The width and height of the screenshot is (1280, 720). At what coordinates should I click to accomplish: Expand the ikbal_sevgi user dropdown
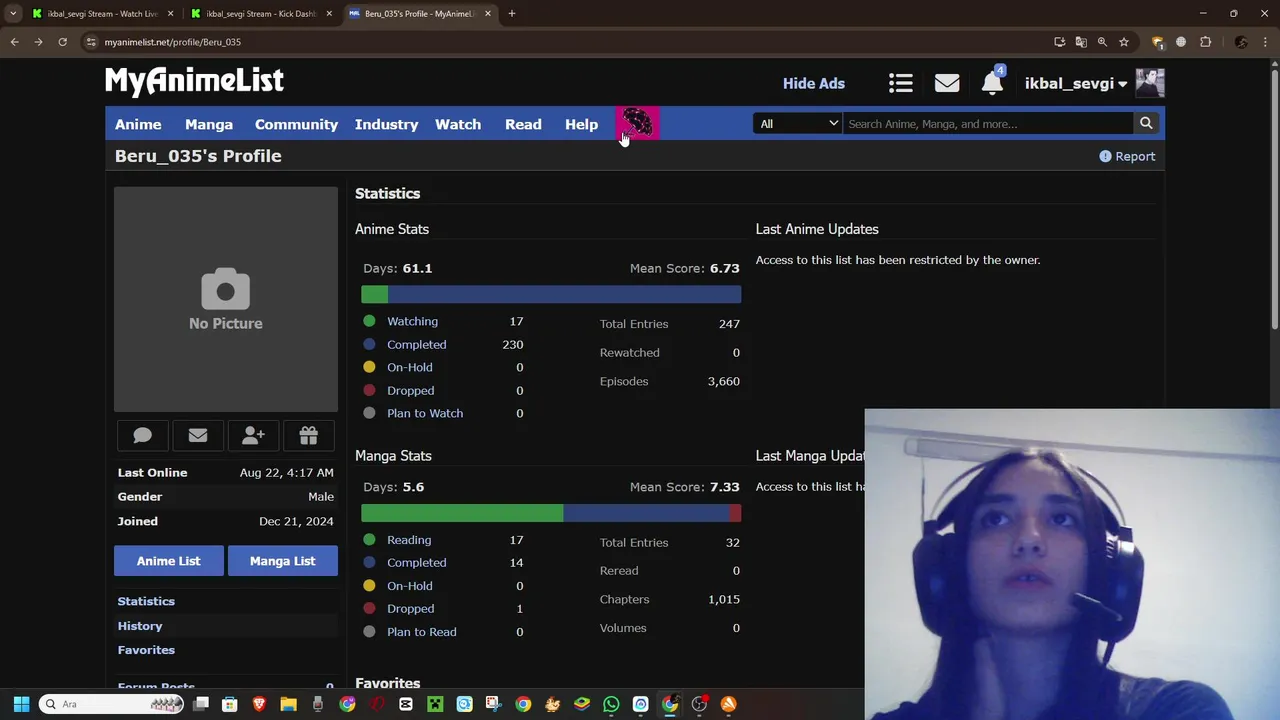point(1076,84)
